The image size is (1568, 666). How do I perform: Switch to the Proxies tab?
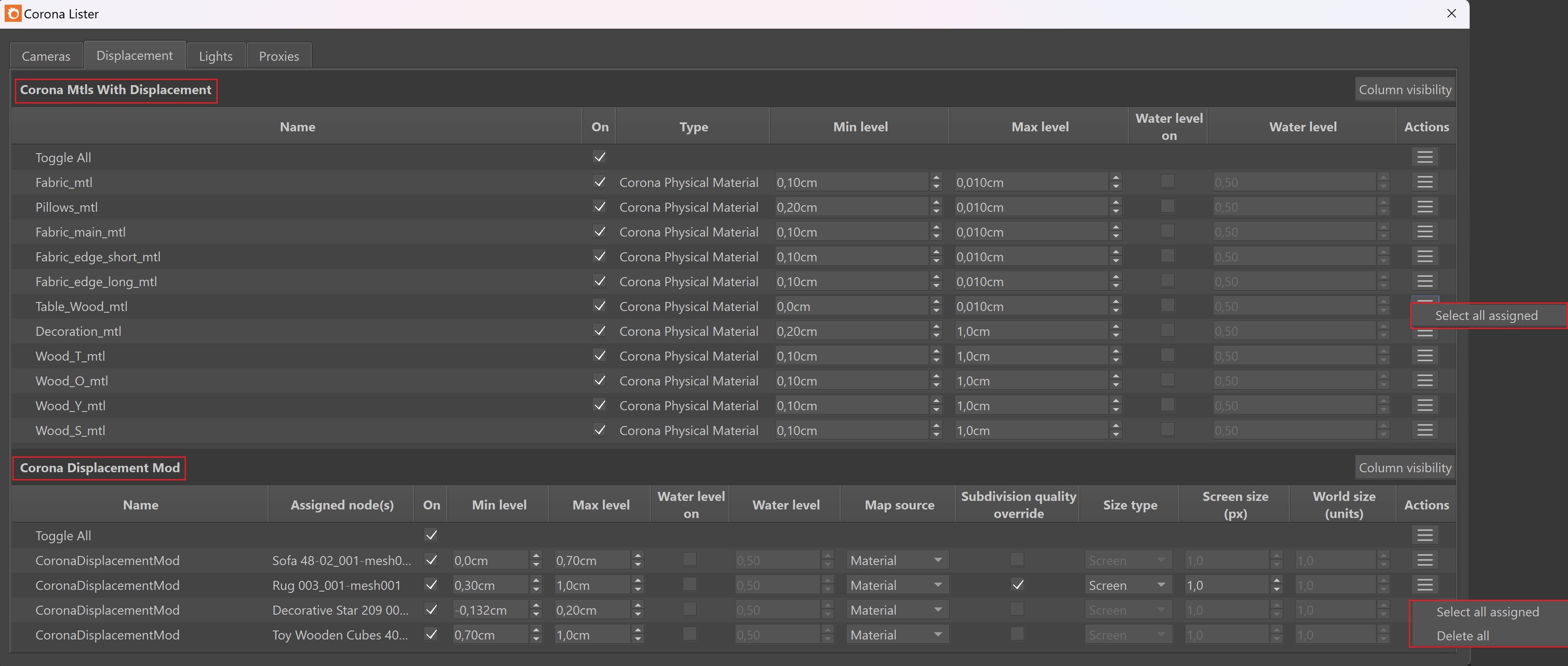(279, 56)
